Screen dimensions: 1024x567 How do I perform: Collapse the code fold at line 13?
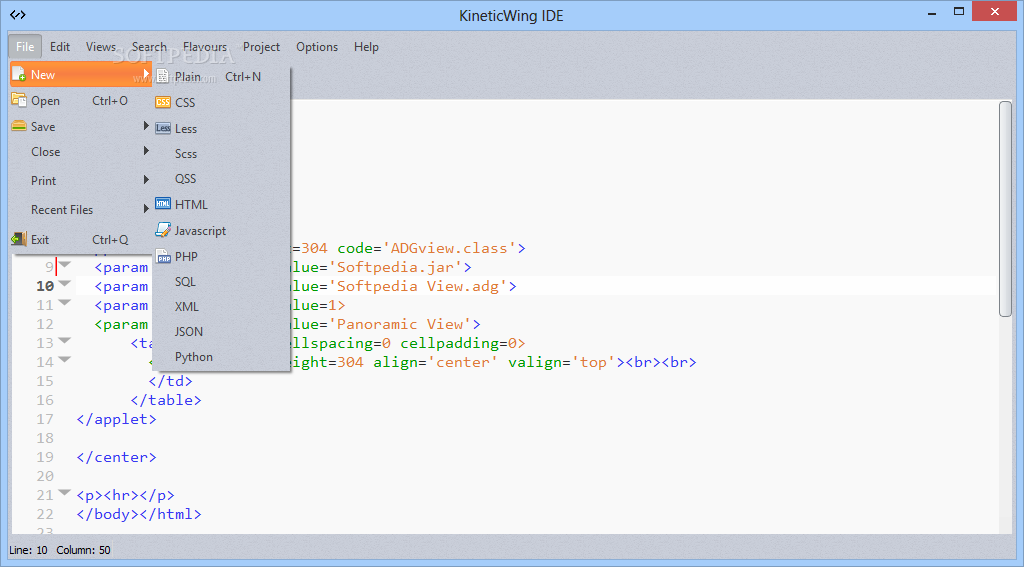click(x=65, y=340)
